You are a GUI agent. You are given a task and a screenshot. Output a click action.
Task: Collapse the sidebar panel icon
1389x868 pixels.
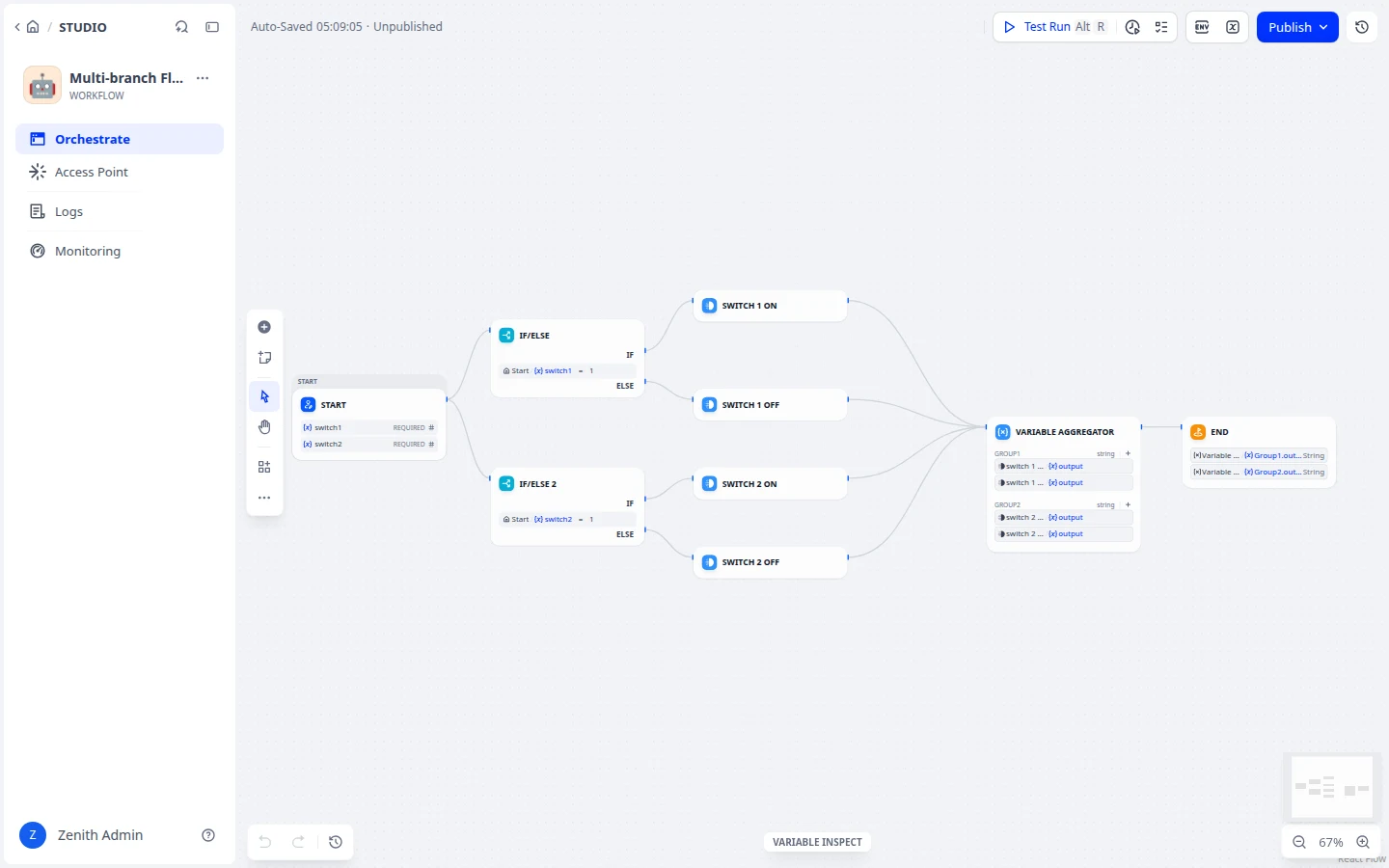(x=212, y=27)
